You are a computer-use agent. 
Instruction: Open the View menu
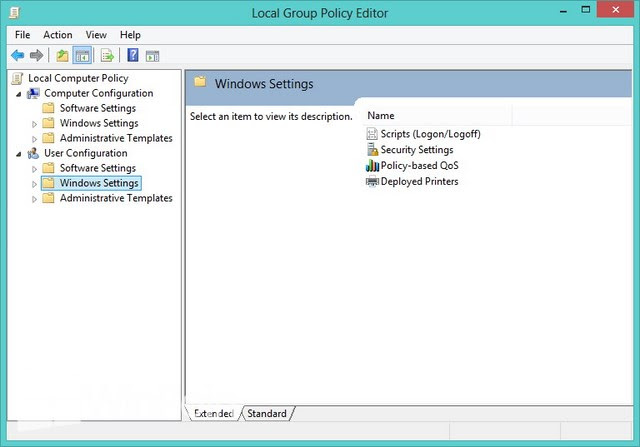click(96, 35)
